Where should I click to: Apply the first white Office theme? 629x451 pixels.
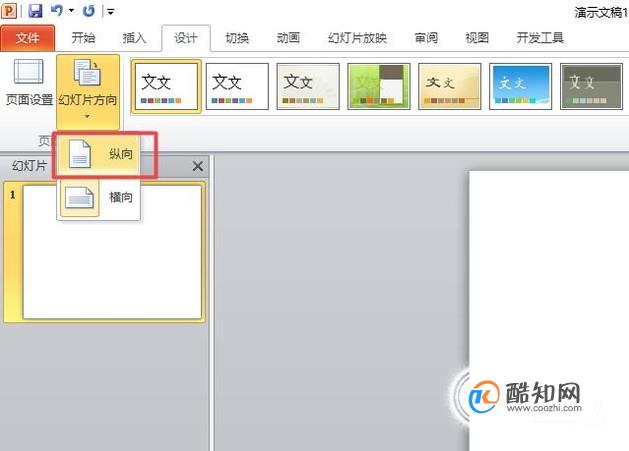pos(166,86)
